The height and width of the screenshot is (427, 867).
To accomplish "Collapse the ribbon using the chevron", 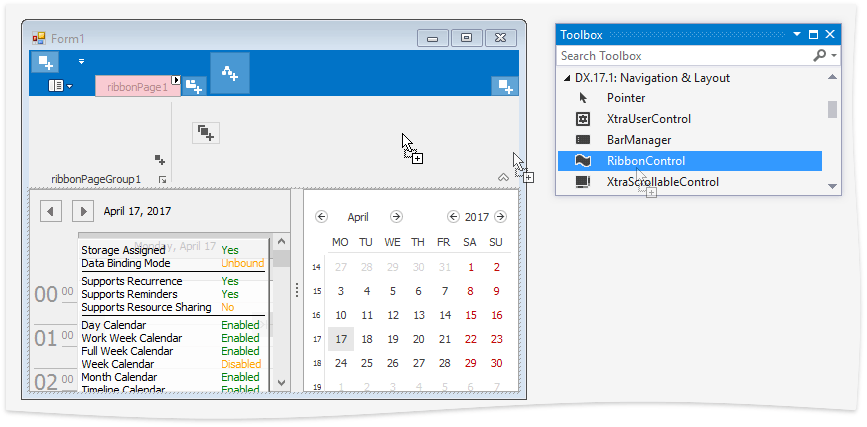I will coord(503,177).
